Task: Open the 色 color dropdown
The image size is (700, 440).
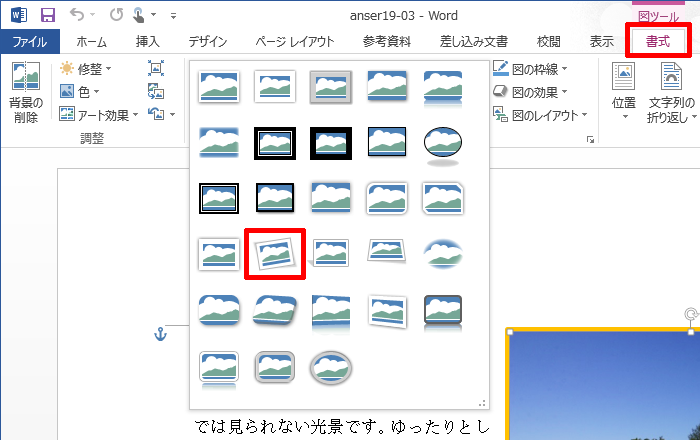Action: coord(79,92)
